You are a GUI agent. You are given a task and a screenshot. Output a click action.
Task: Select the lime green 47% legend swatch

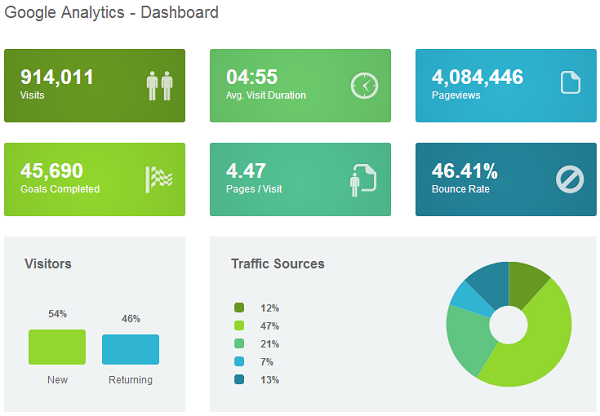pyautogui.click(x=239, y=326)
